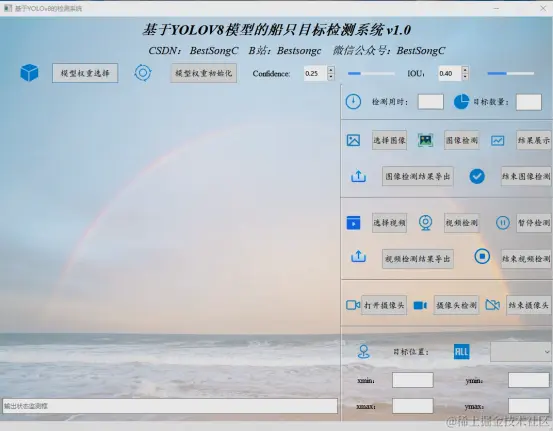The image size is (554, 432).
Task: Click the 输出状态监测框 status field
Action: 170,406
